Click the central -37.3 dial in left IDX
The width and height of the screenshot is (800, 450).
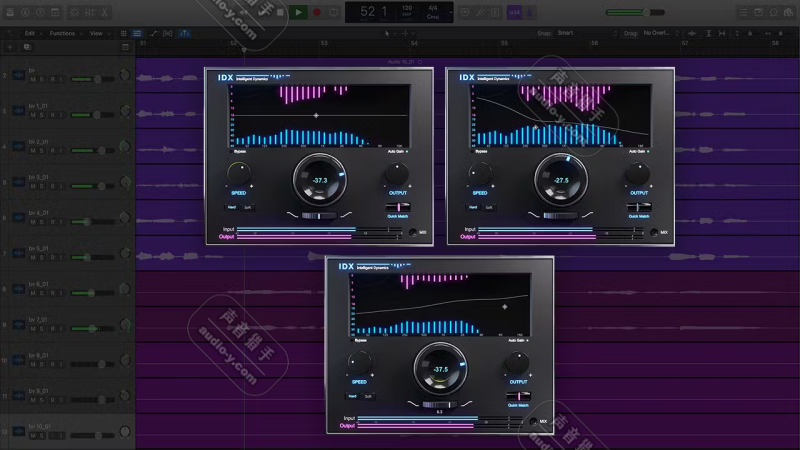coord(320,180)
